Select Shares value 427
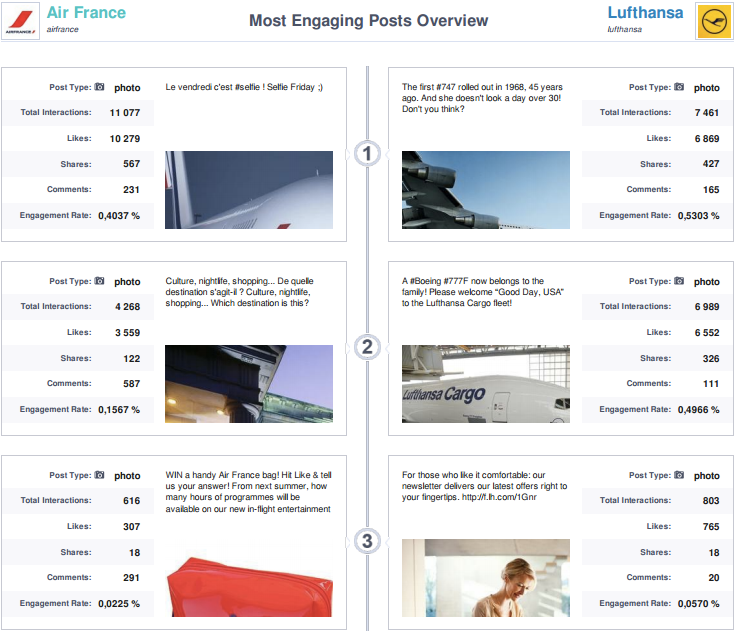Viewport: 735px width, 631px height. (711, 164)
